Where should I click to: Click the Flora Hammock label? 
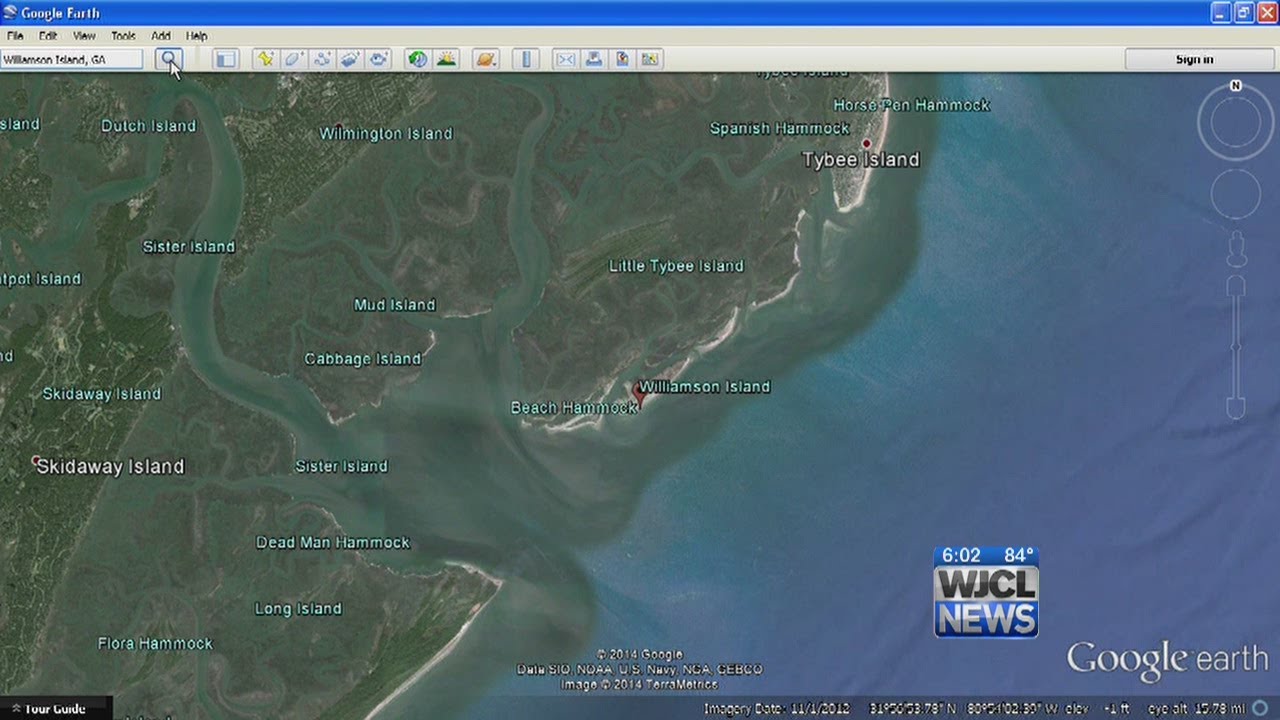(x=155, y=644)
